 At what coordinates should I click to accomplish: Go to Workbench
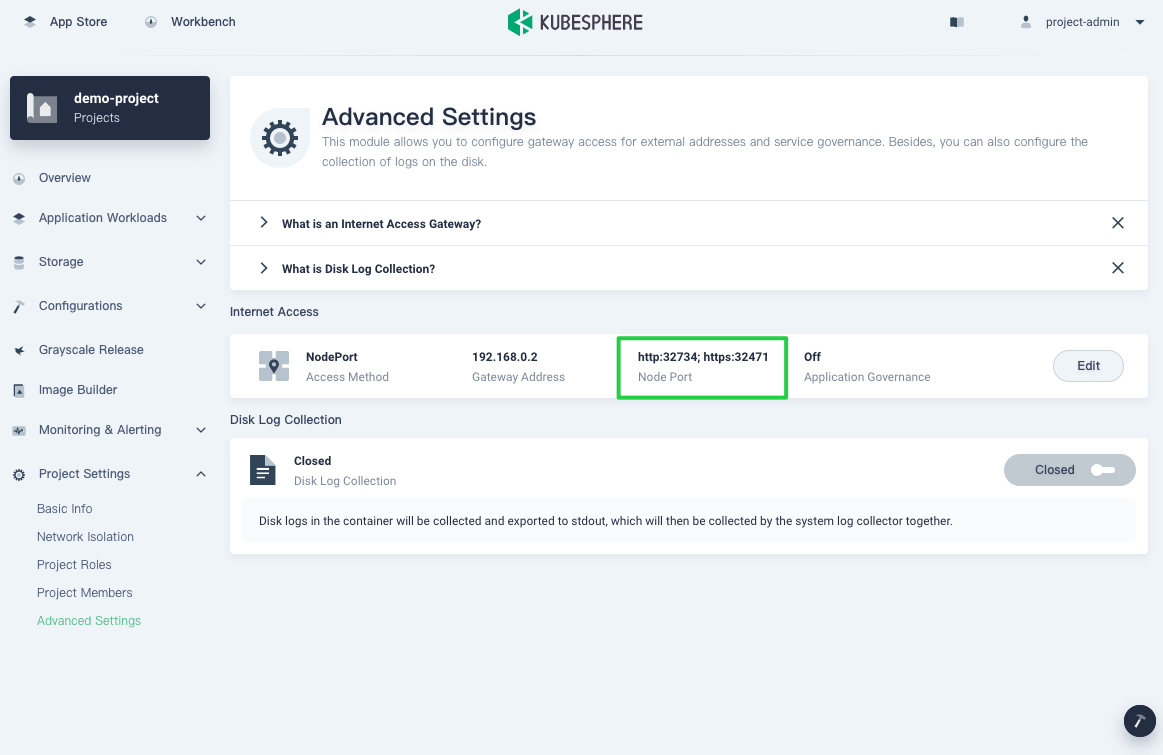point(203,22)
